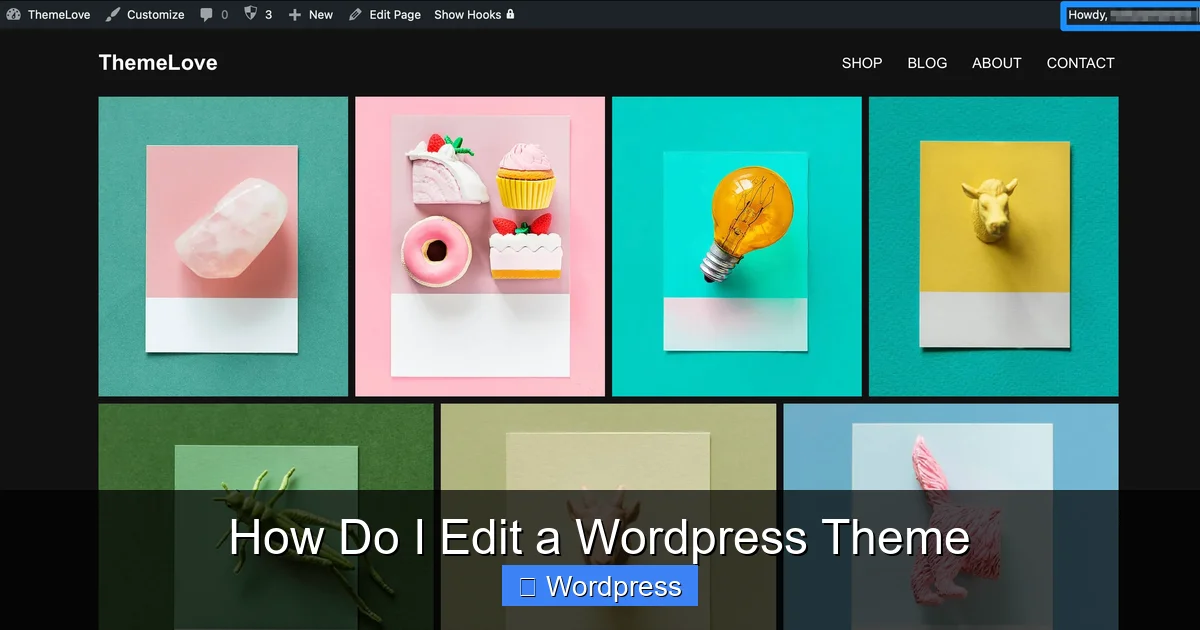
Task: Click the lock icon beside Show Hooks
Action: pyautogui.click(x=510, y=14)
